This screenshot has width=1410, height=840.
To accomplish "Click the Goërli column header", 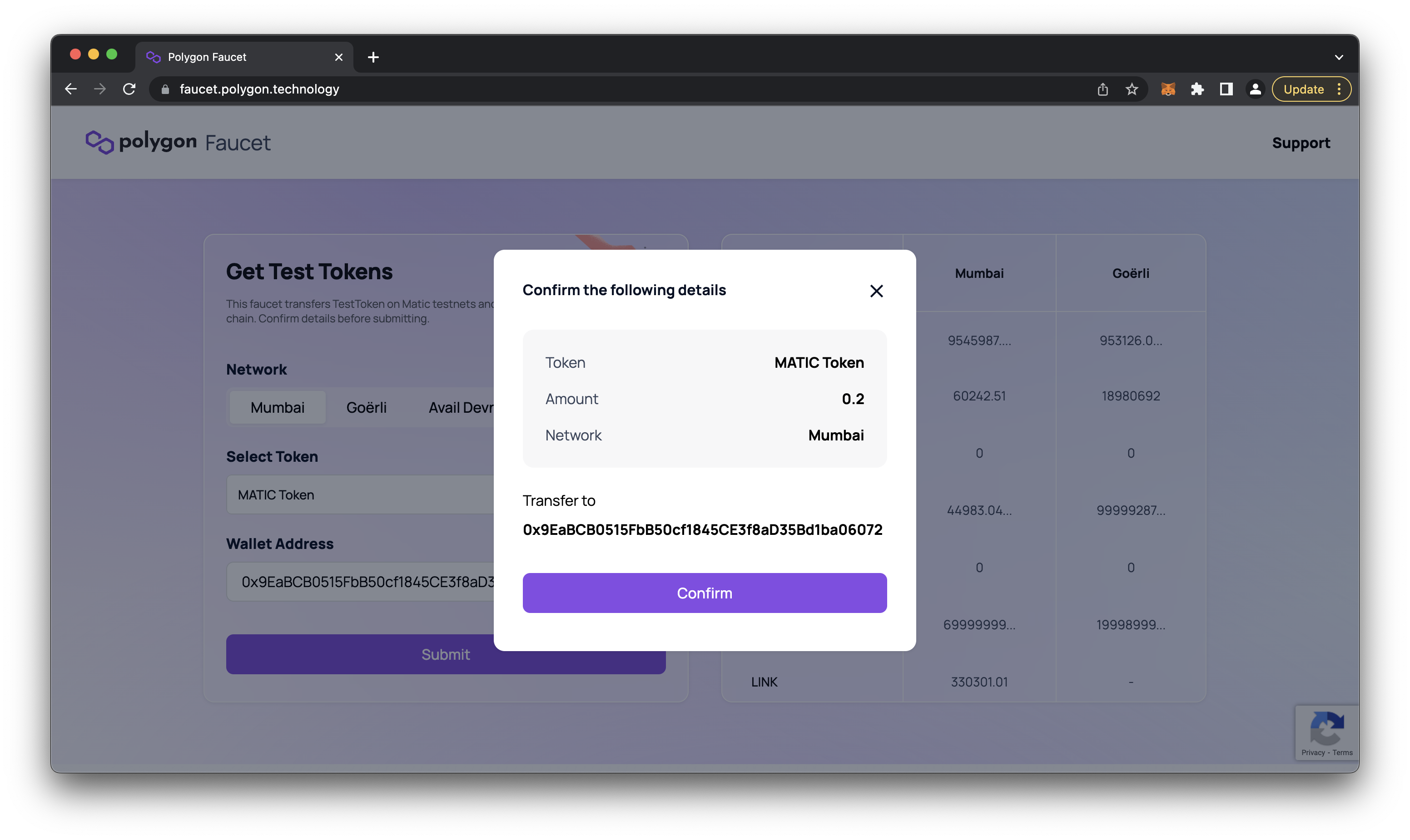I will coord(1130,273).
